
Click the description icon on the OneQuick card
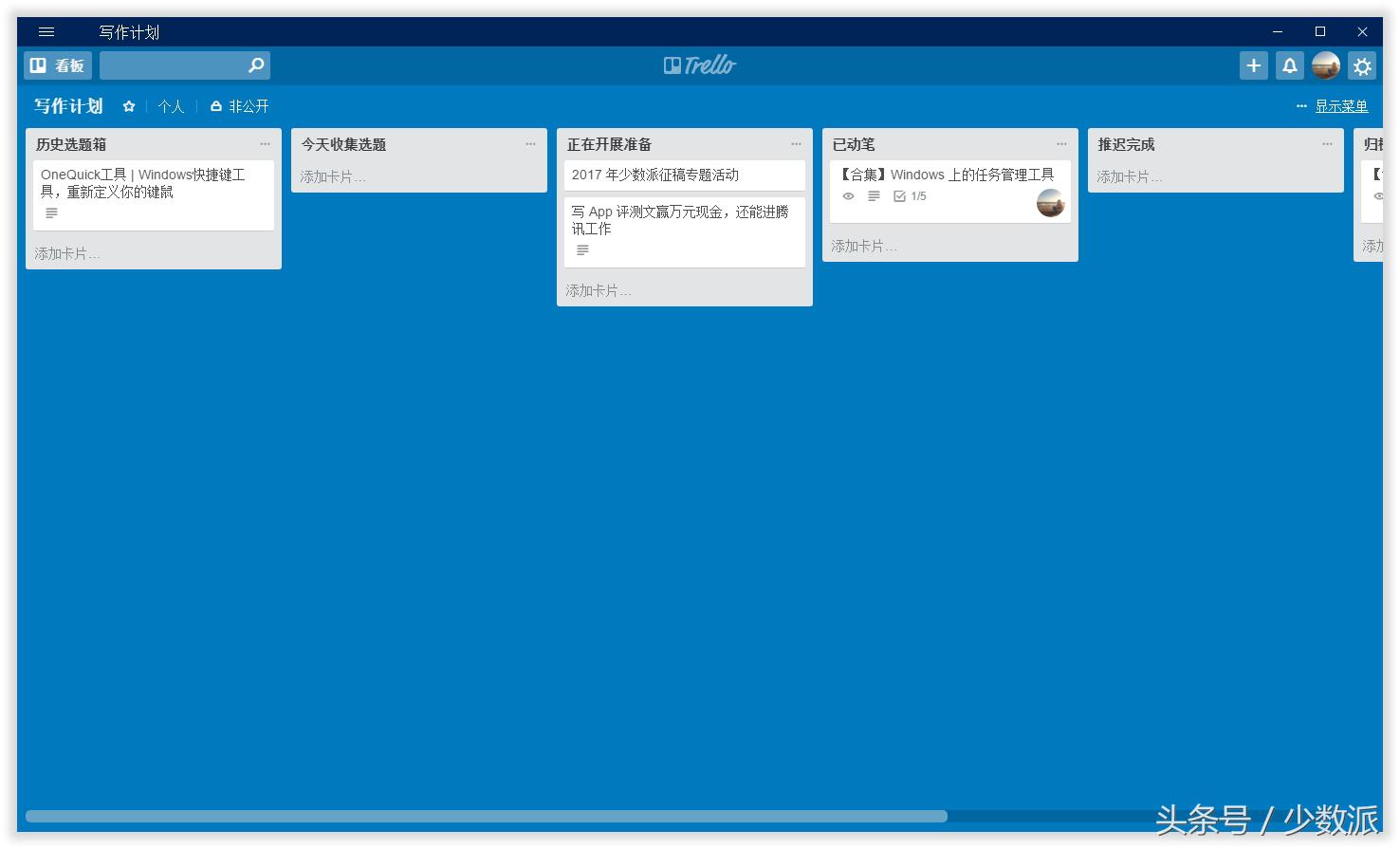pyautogui.click(x=51, y=212)
